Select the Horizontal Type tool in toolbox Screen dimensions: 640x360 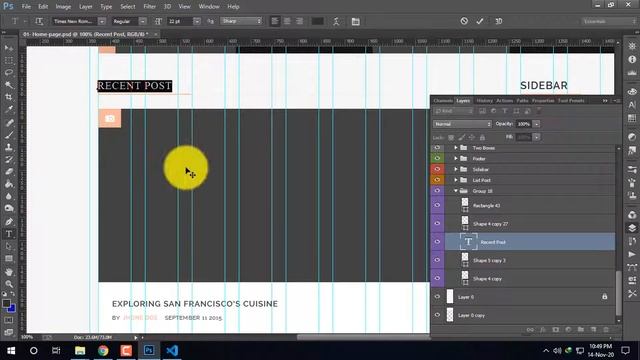[9, 234]
